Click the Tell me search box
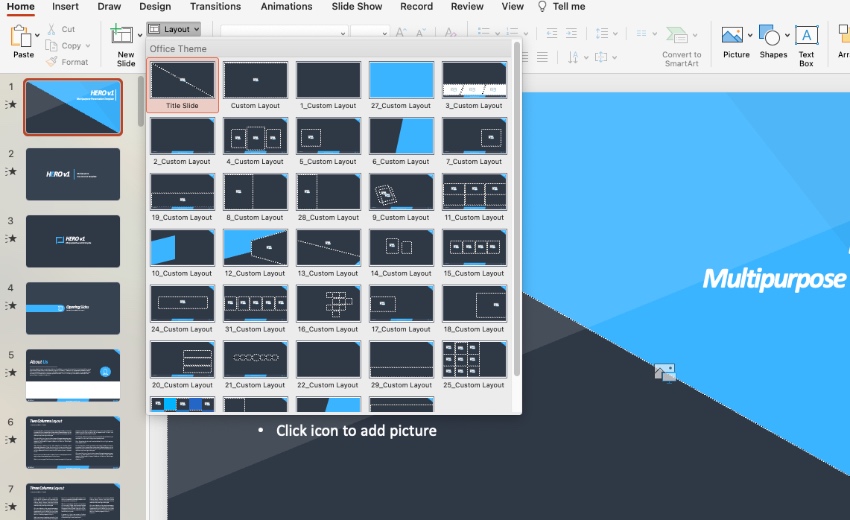This screenshot has height=520, width=850. pyautogui.click(x=561, y=7)
